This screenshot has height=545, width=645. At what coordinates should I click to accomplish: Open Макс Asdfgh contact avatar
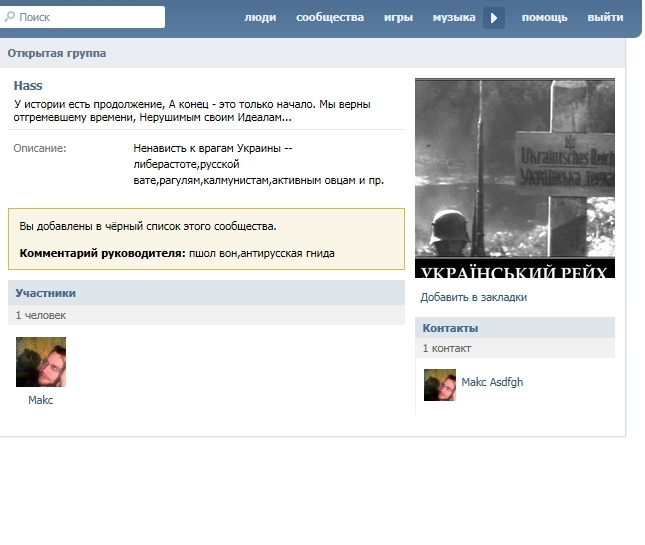coord(440,385)
